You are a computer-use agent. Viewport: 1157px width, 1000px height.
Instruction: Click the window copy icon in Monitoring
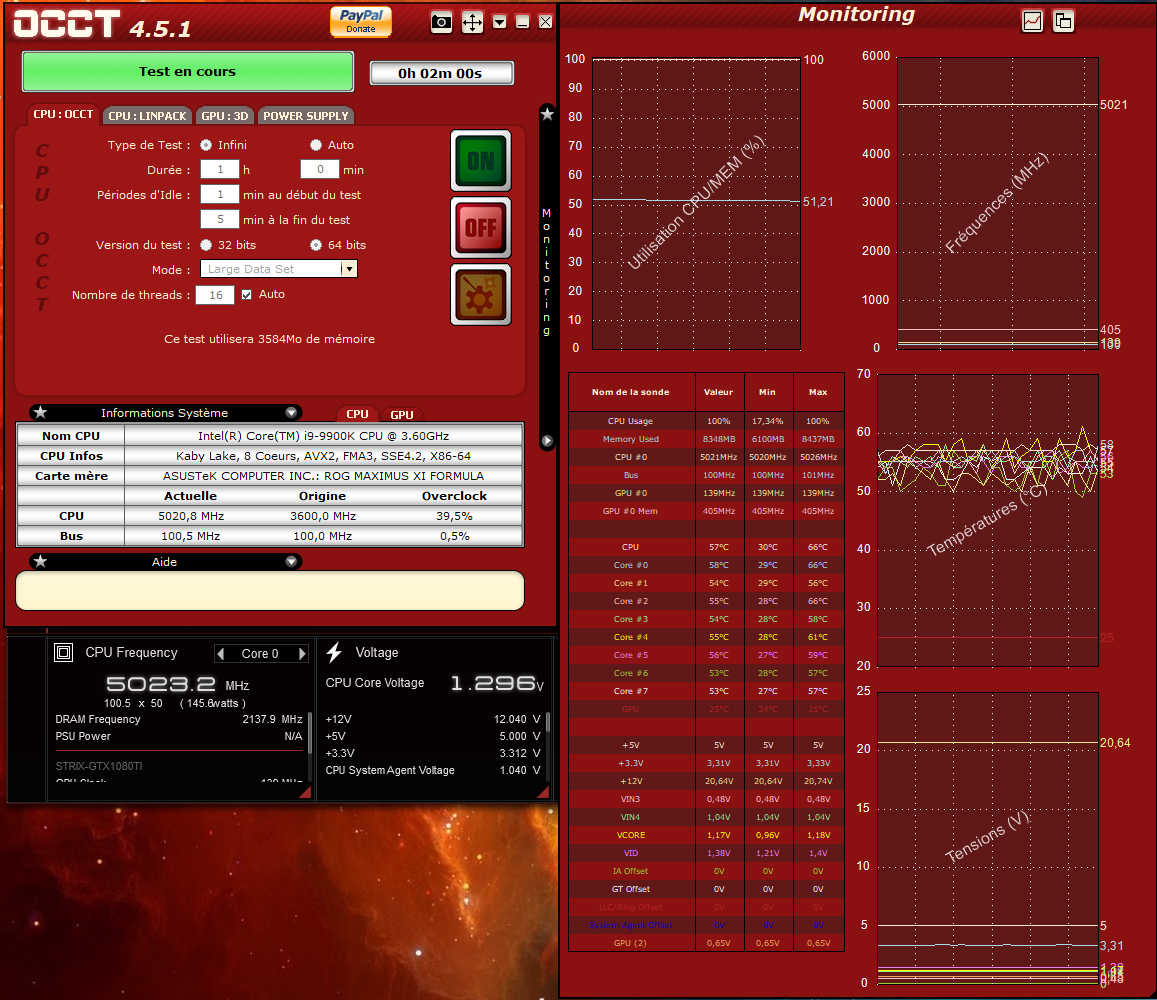coord(1063,20)
